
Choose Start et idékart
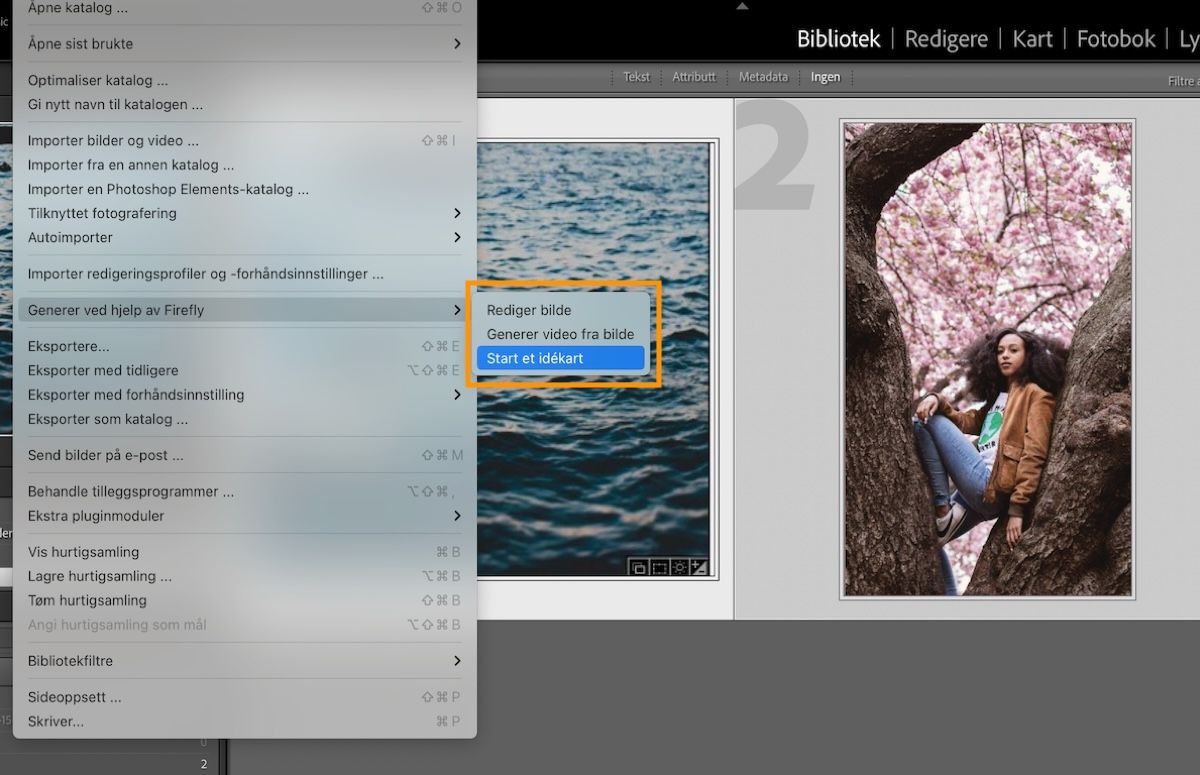click(560, 358)
